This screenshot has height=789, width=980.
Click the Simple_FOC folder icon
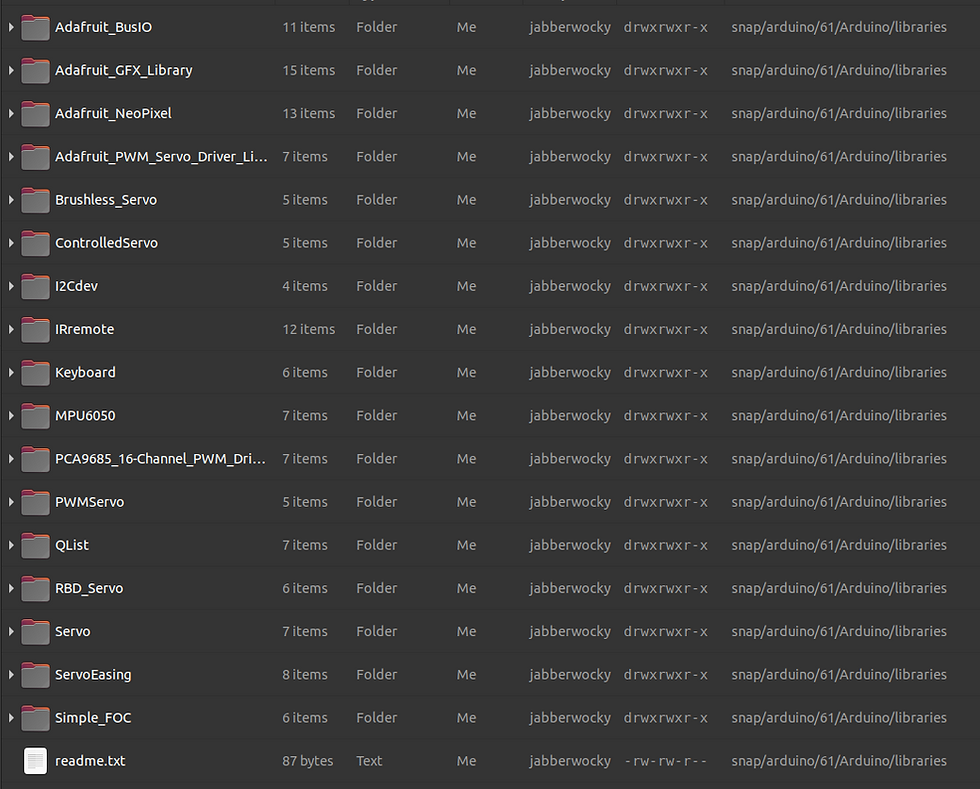(35, 718)
